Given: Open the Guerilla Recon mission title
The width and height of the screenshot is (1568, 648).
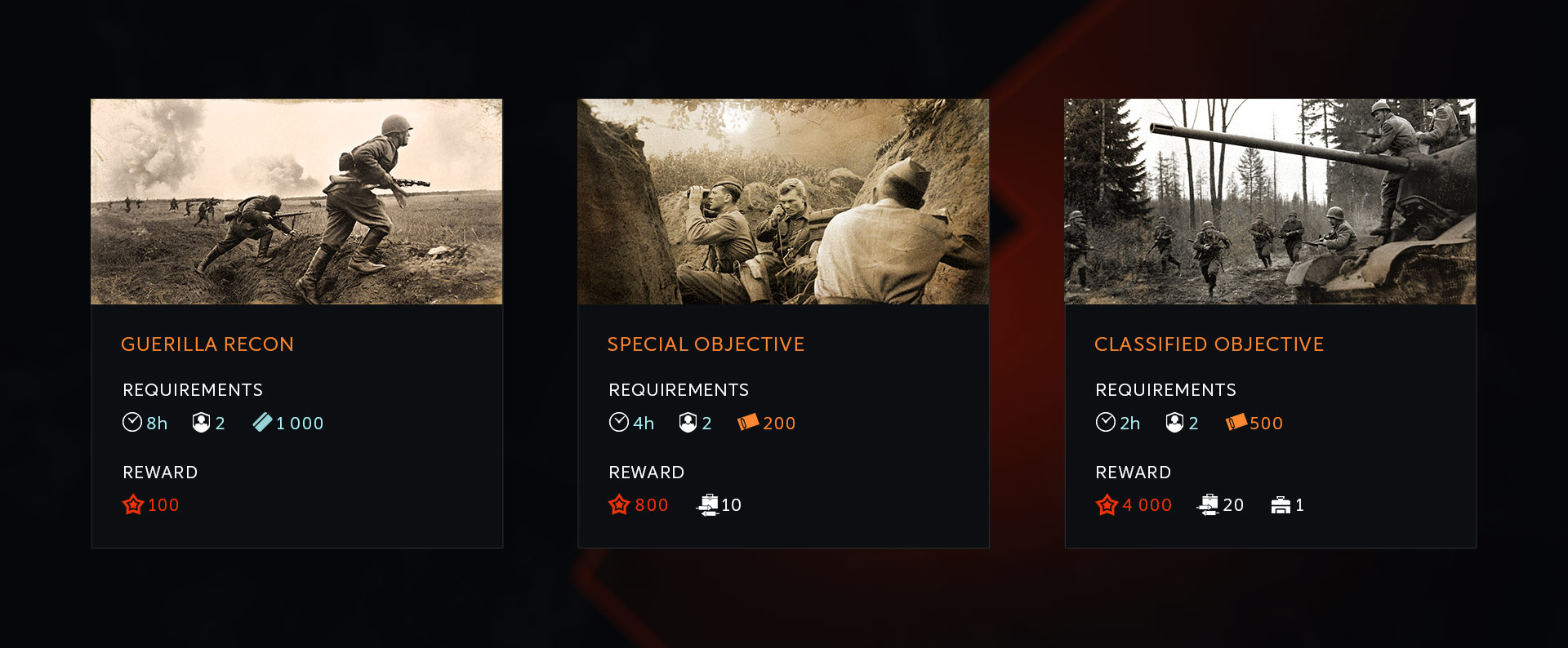Looking at the screenshot, I should [207, 344].
